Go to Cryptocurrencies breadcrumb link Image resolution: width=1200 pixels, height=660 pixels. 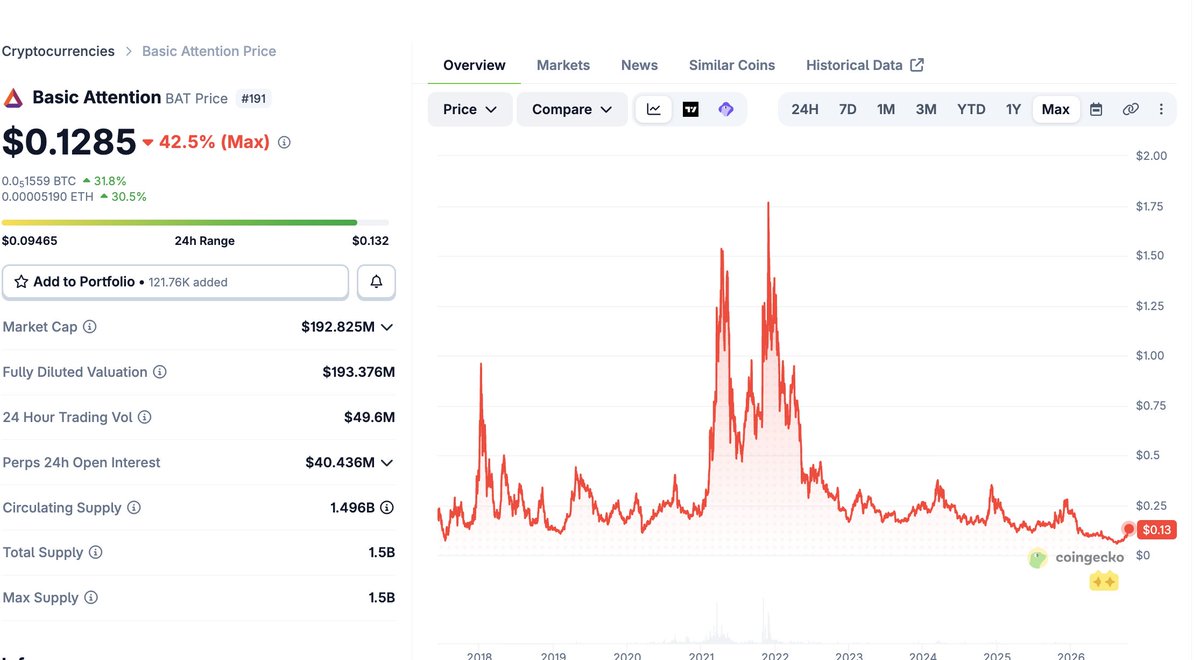pos(58,51)
